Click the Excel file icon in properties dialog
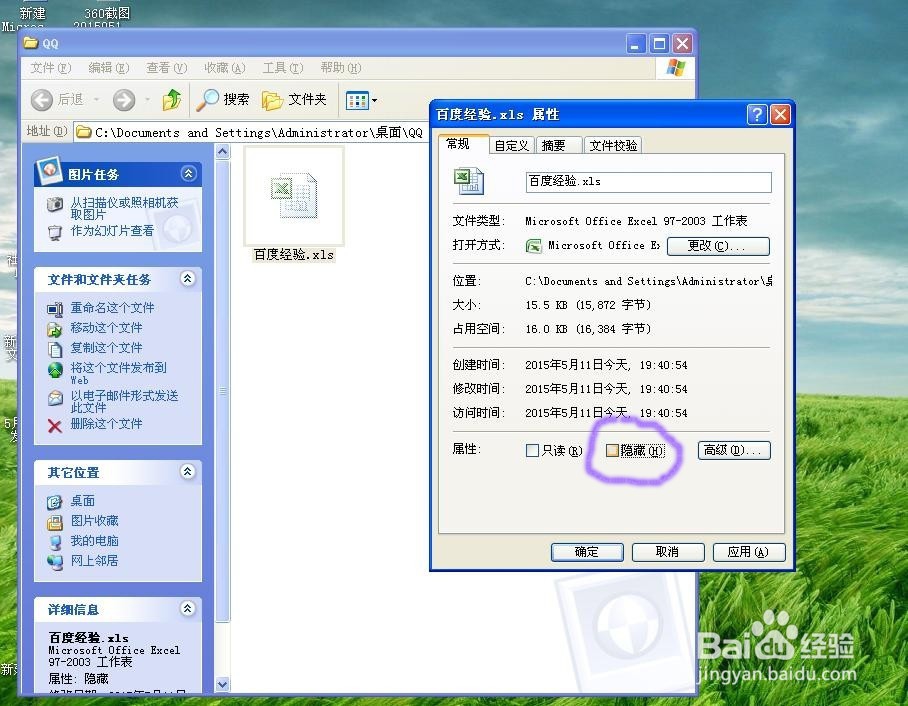Screen dimensions: 908x706 [x=468, y=181]
